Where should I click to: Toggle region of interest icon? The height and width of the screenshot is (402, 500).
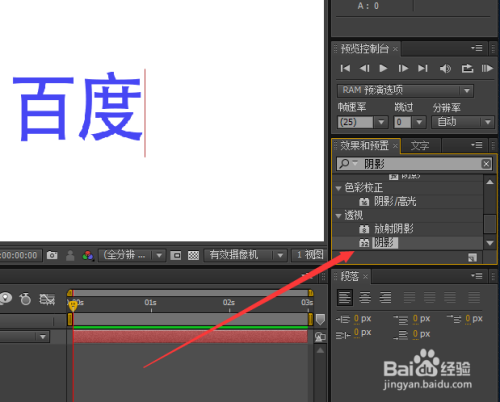coord(176,255)
